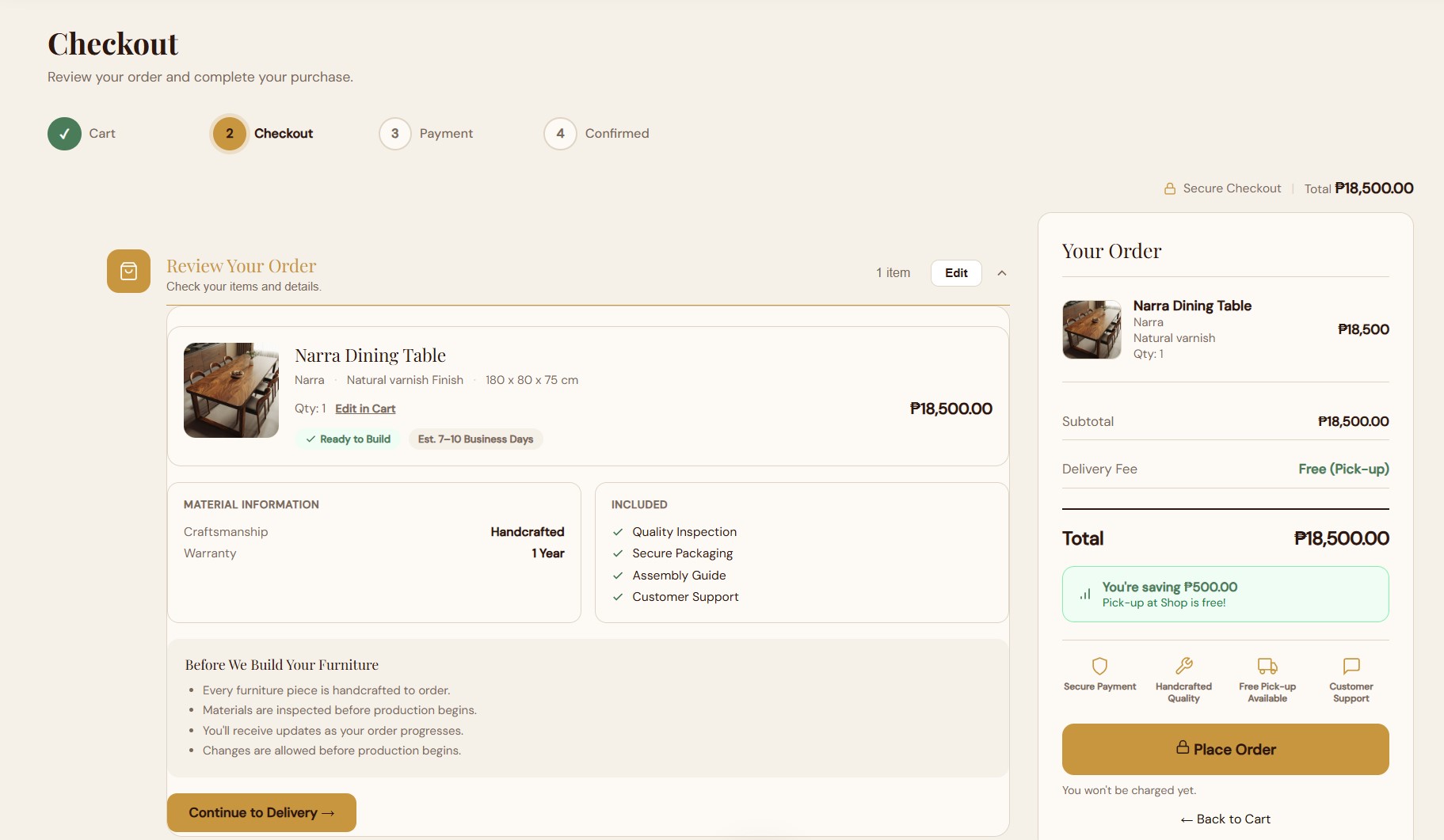The image size is (1444, 840).
Task: Click the 'Free (Pick-up)' delivery fee value
Action: coord(1343,469)
